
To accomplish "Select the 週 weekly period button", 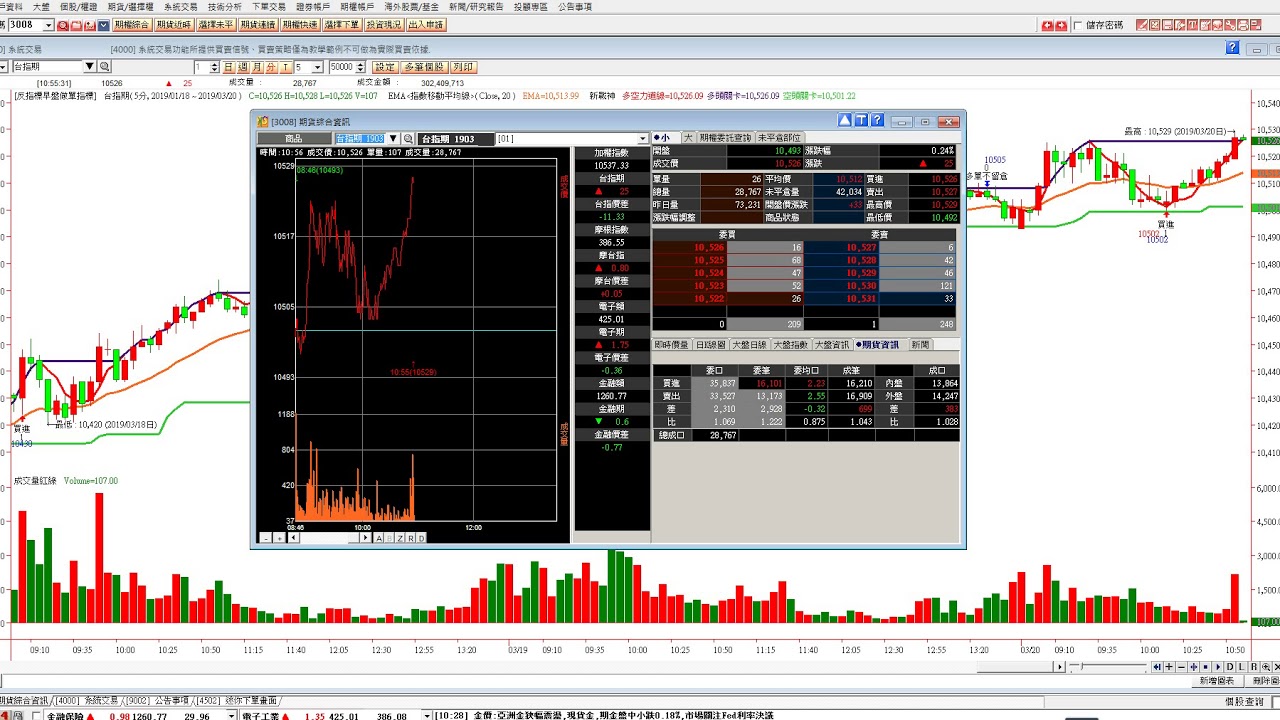I will pyautogui.click(x=243, y=67).
